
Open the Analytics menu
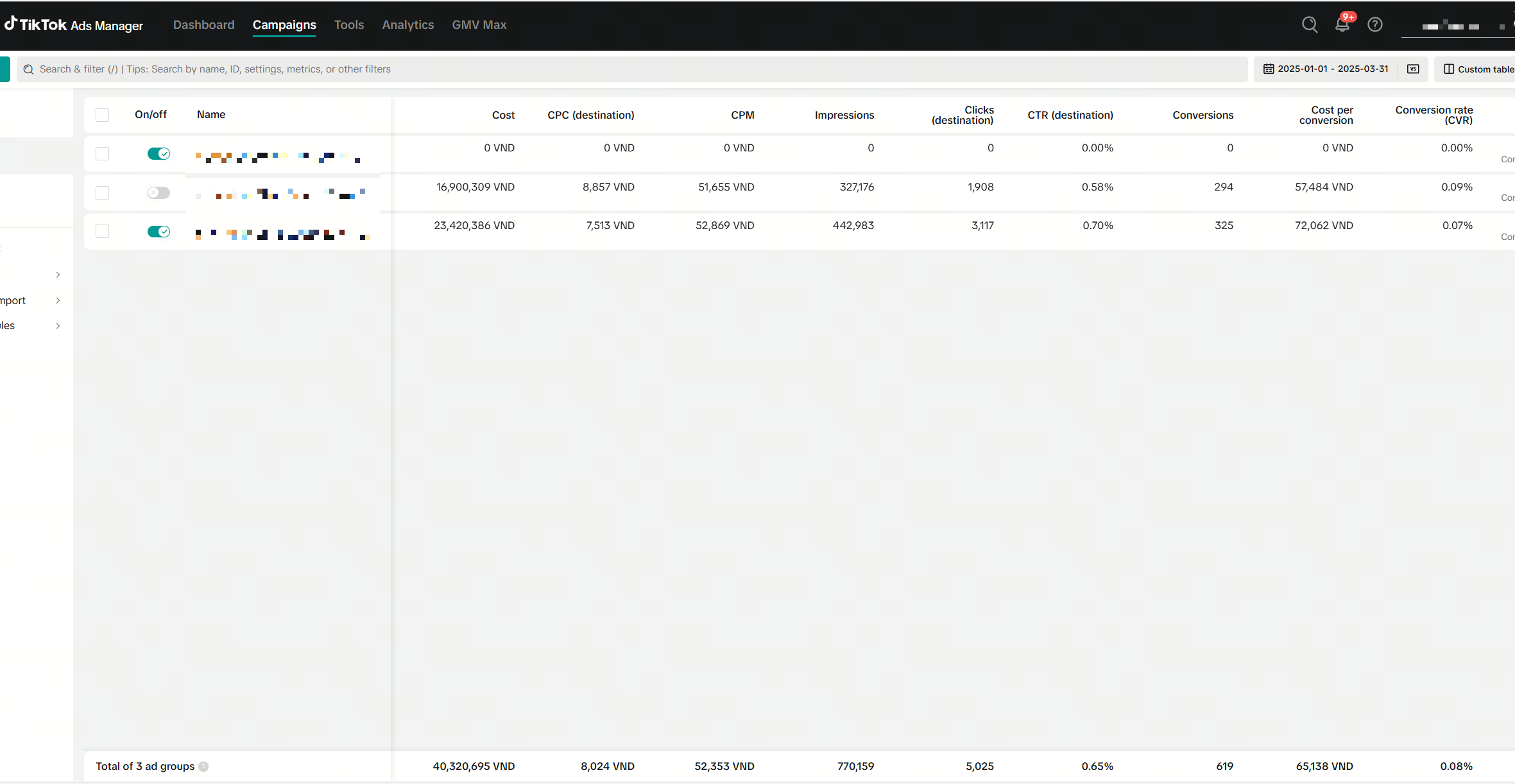[x=407, y=25]
